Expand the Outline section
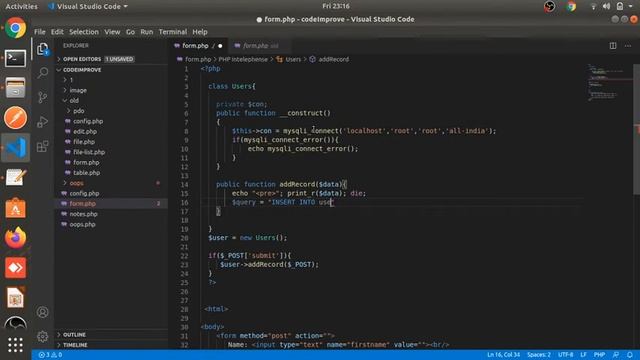 click(111, 335)
